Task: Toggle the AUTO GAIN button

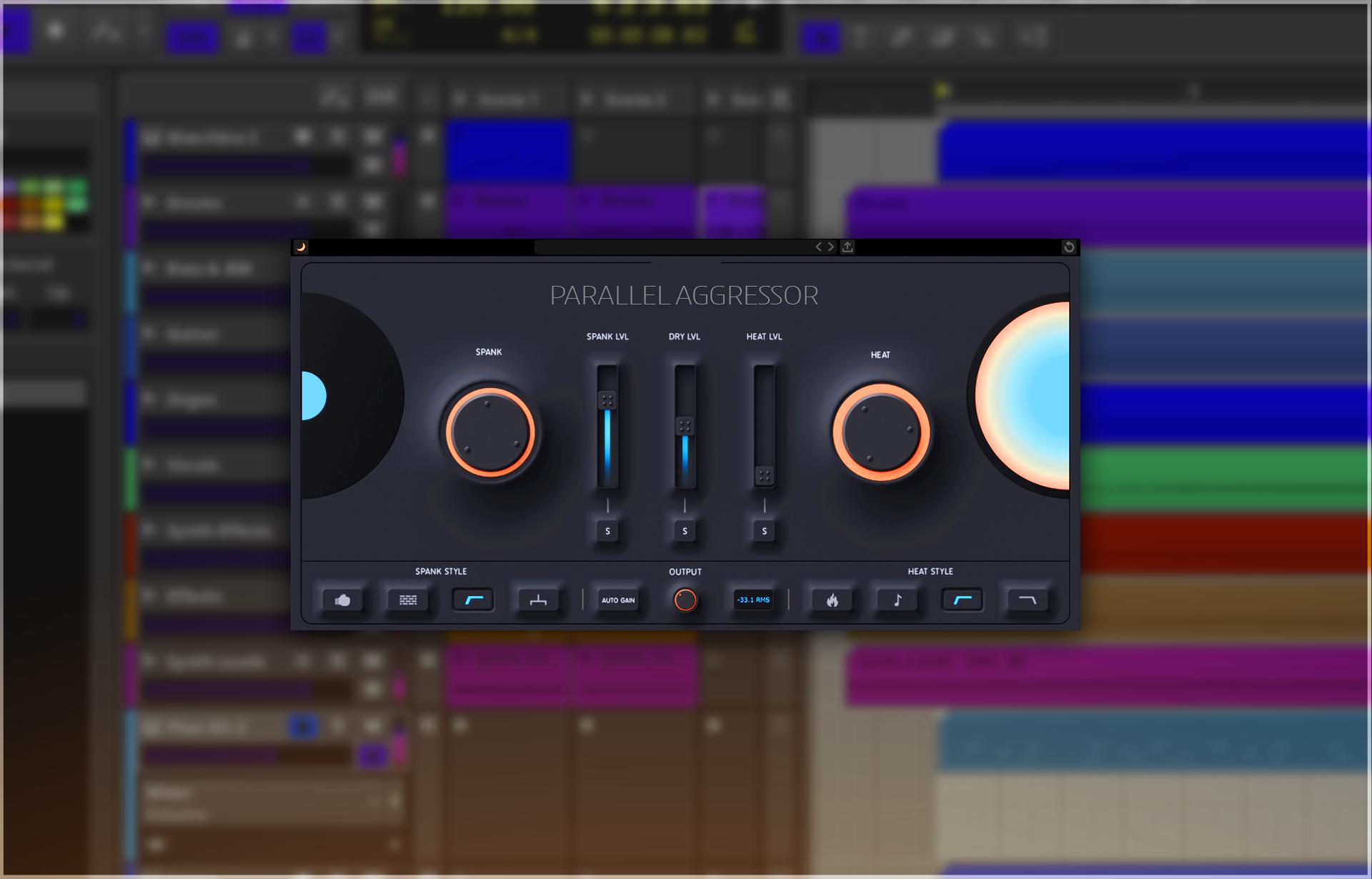Action: pos(618,600)
